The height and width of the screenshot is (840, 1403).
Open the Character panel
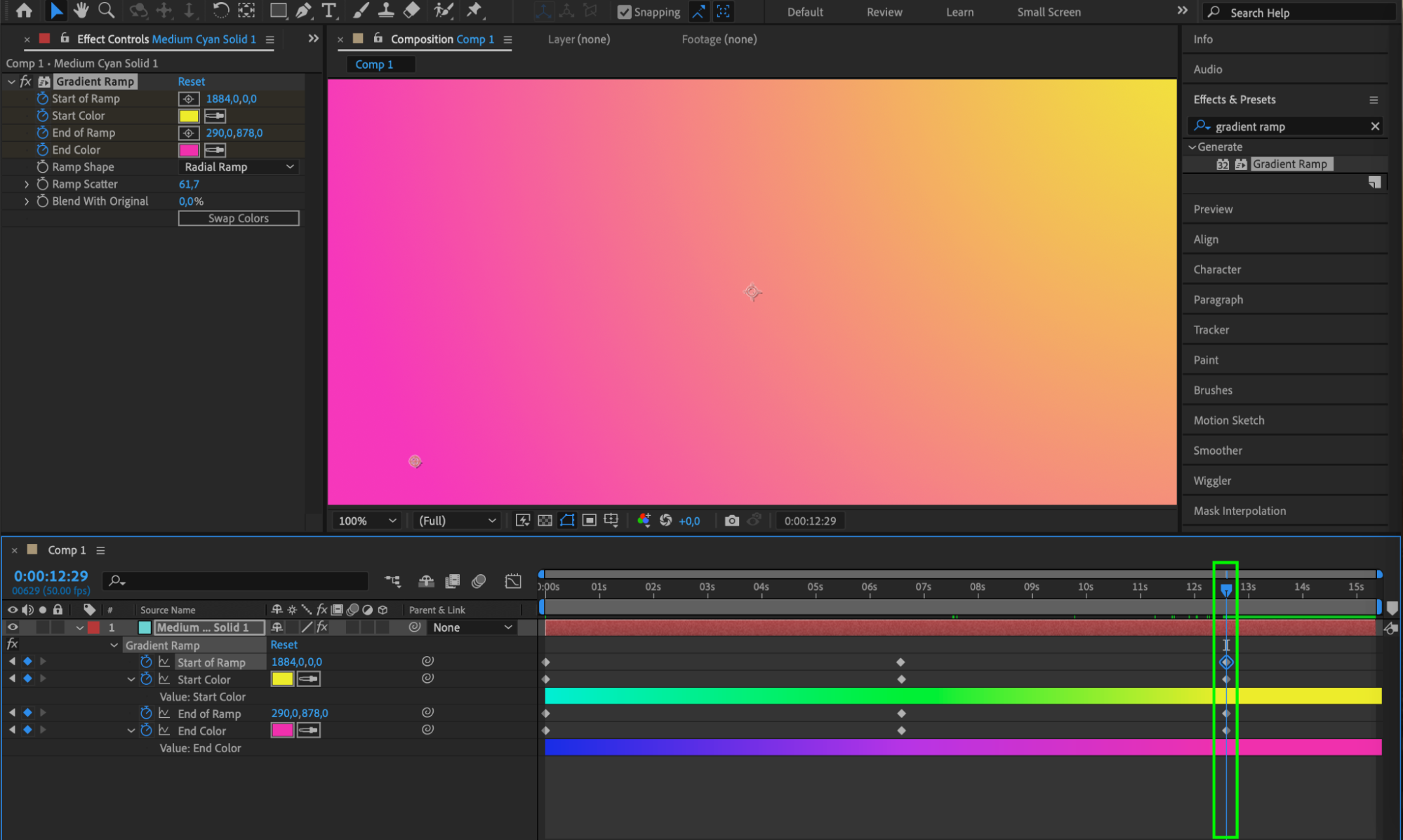click(1216, 269)
